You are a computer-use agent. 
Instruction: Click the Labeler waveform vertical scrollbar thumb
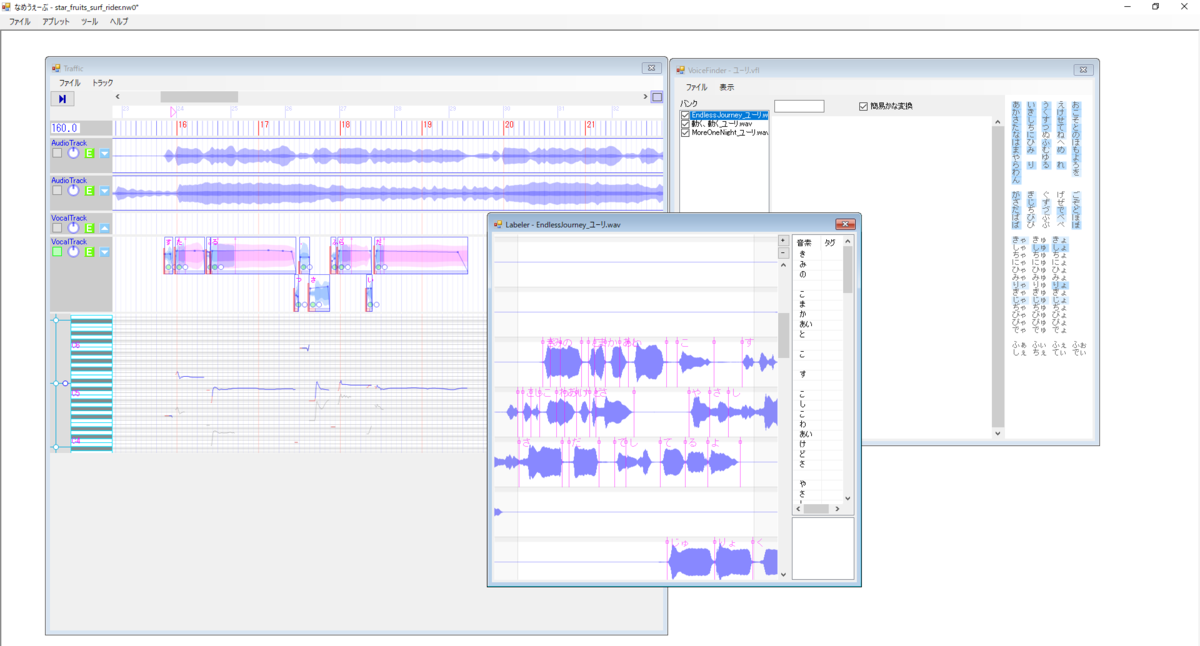(x=783, y=335)
